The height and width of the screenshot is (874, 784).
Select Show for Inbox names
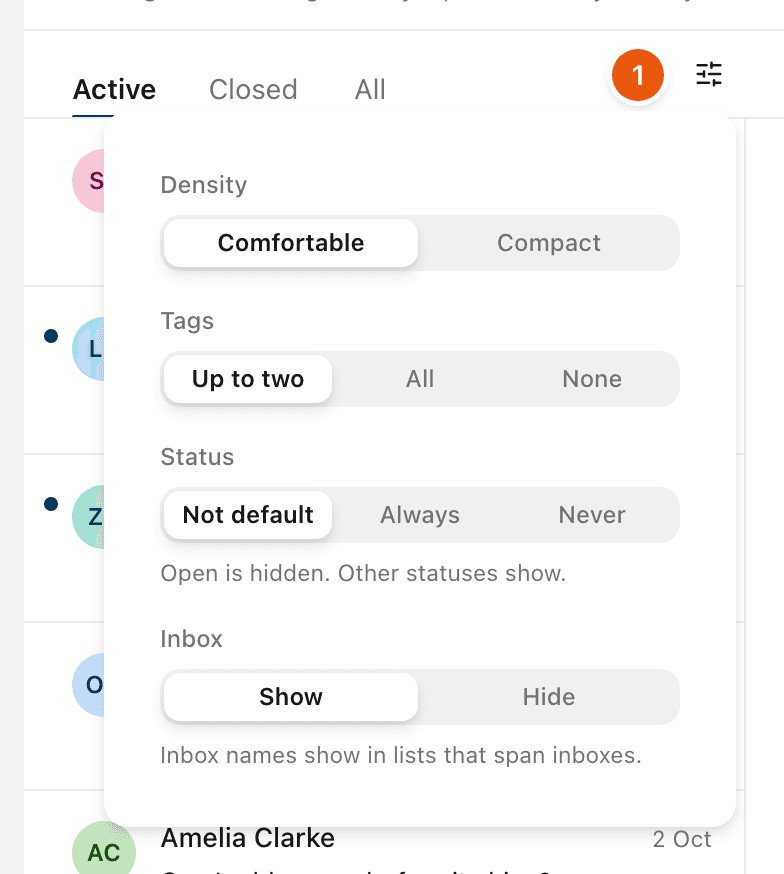tap(291, 697)
